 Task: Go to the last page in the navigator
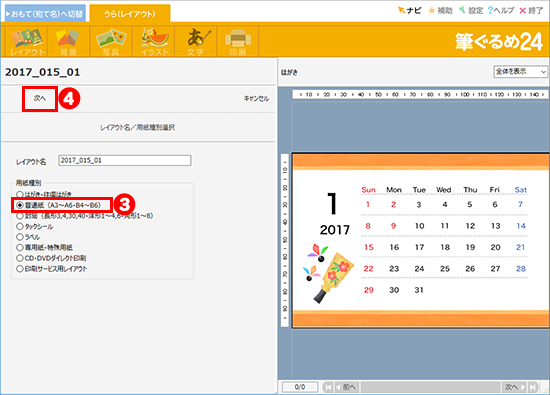pyautogui.click(x=533, y=387)
